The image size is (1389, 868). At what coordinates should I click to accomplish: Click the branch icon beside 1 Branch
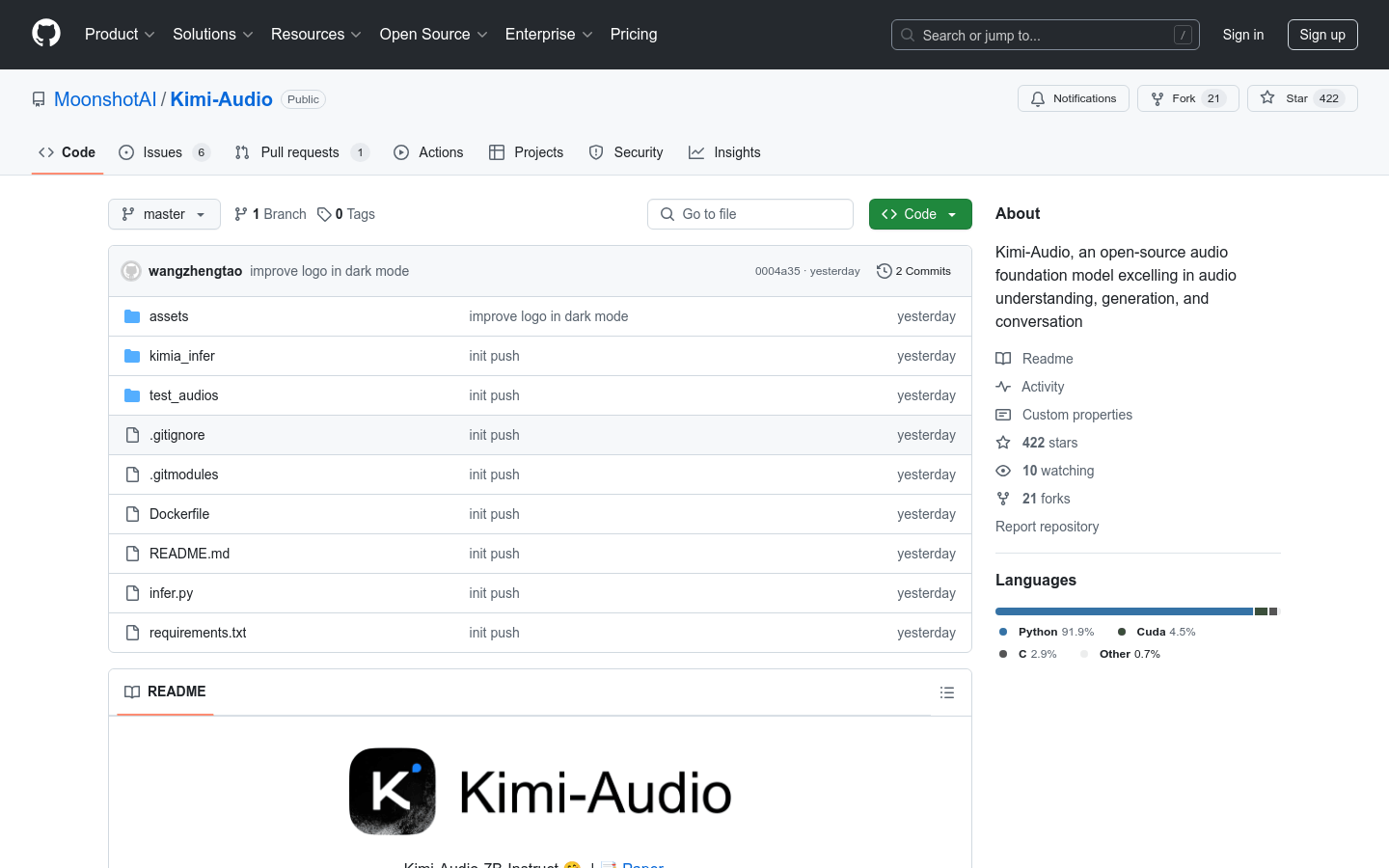pyautogui.click(x=241, y=214)
